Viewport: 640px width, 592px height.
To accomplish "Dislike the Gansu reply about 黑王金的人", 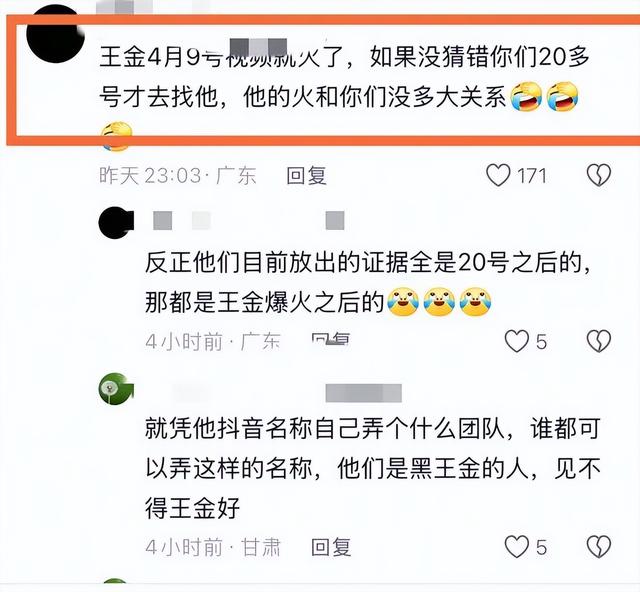I will (x=598, y=547).
